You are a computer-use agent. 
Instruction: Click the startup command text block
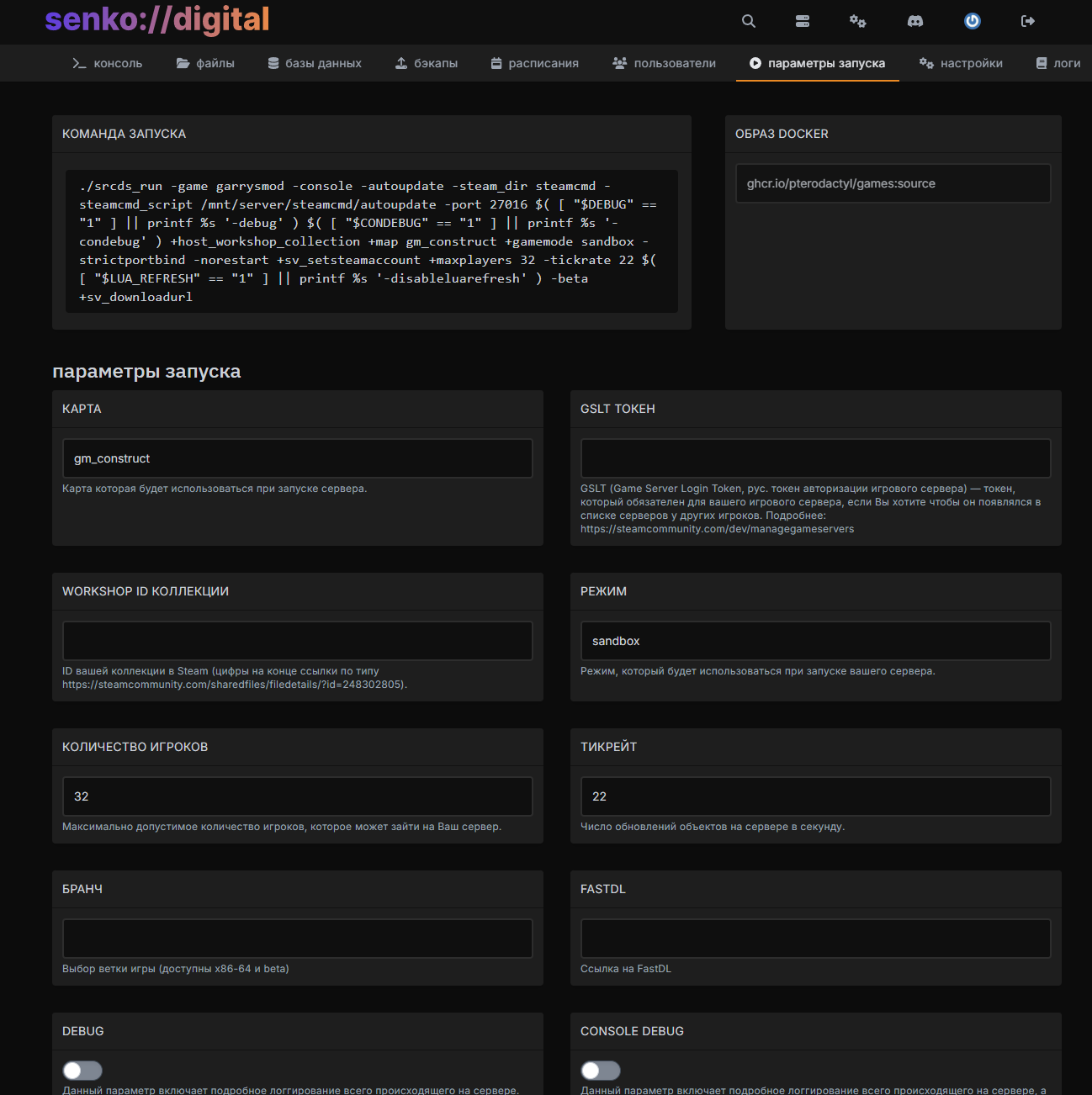tap(372, 241)
